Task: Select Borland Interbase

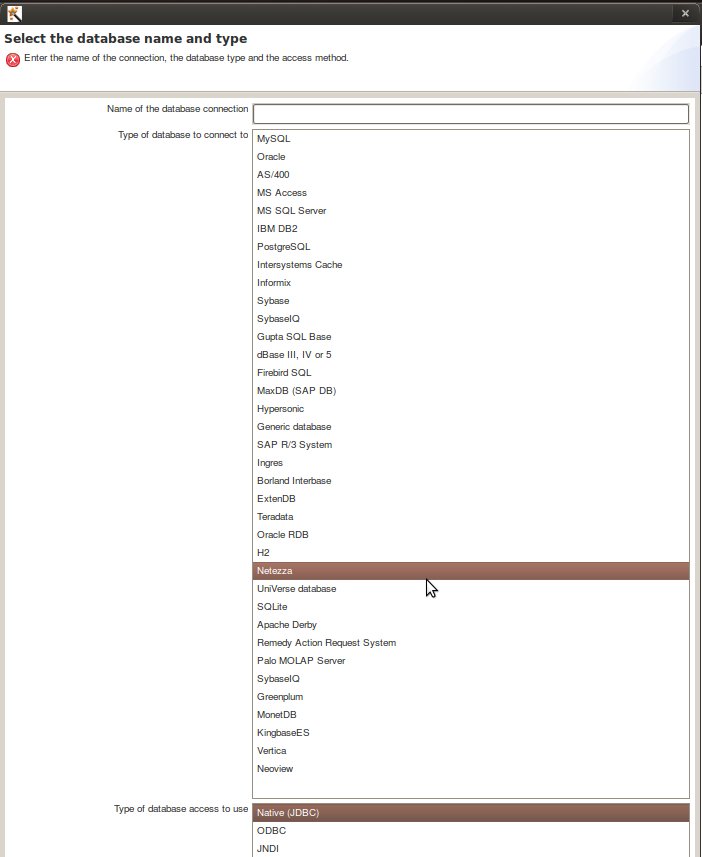Action: [x=471, y=482]
